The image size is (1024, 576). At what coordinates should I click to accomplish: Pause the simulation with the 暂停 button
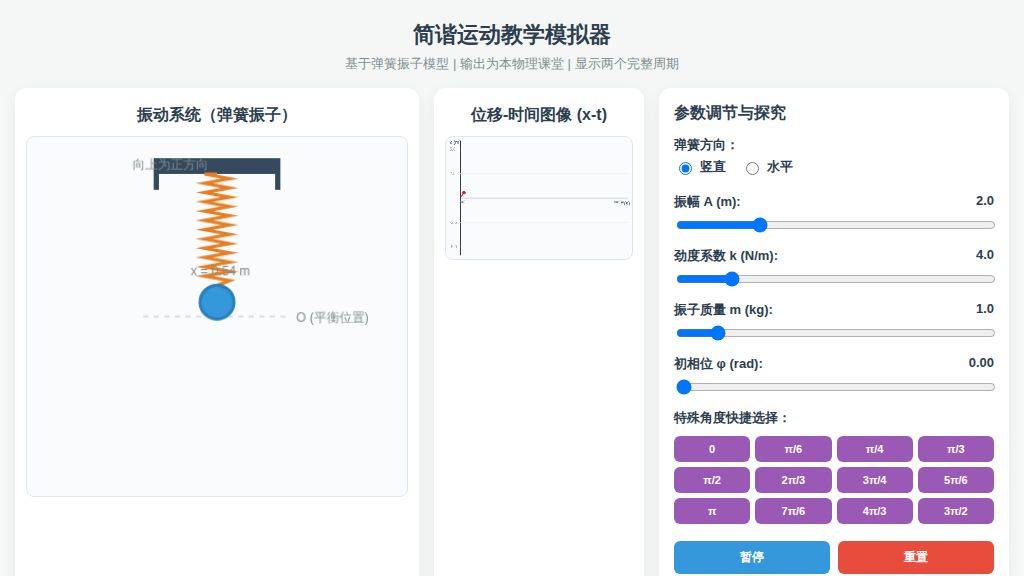[752, 557]
